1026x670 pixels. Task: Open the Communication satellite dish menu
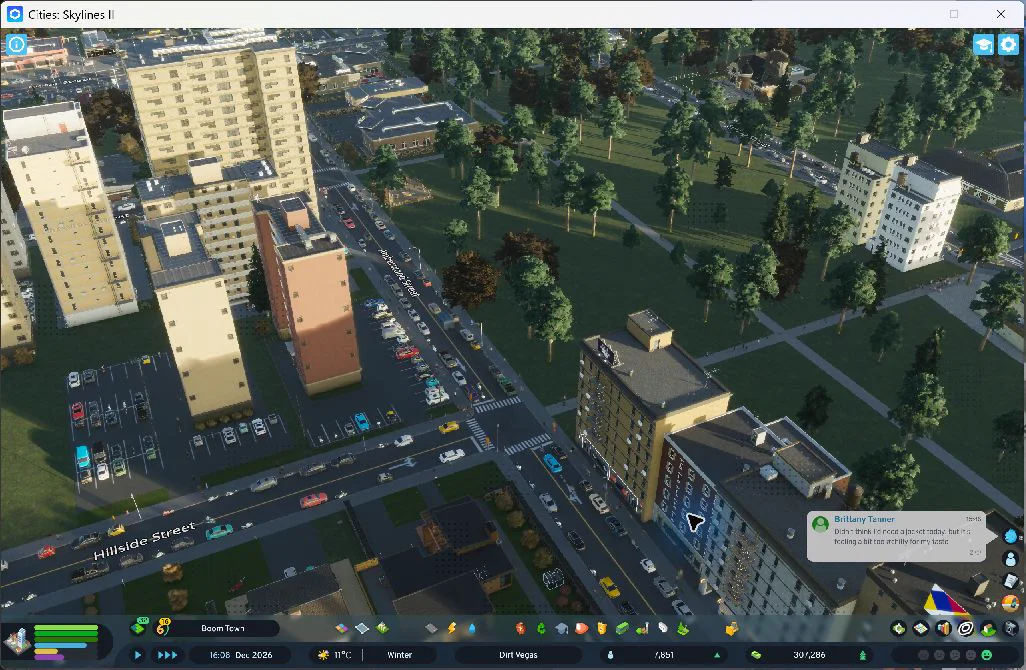click(663, 628)
